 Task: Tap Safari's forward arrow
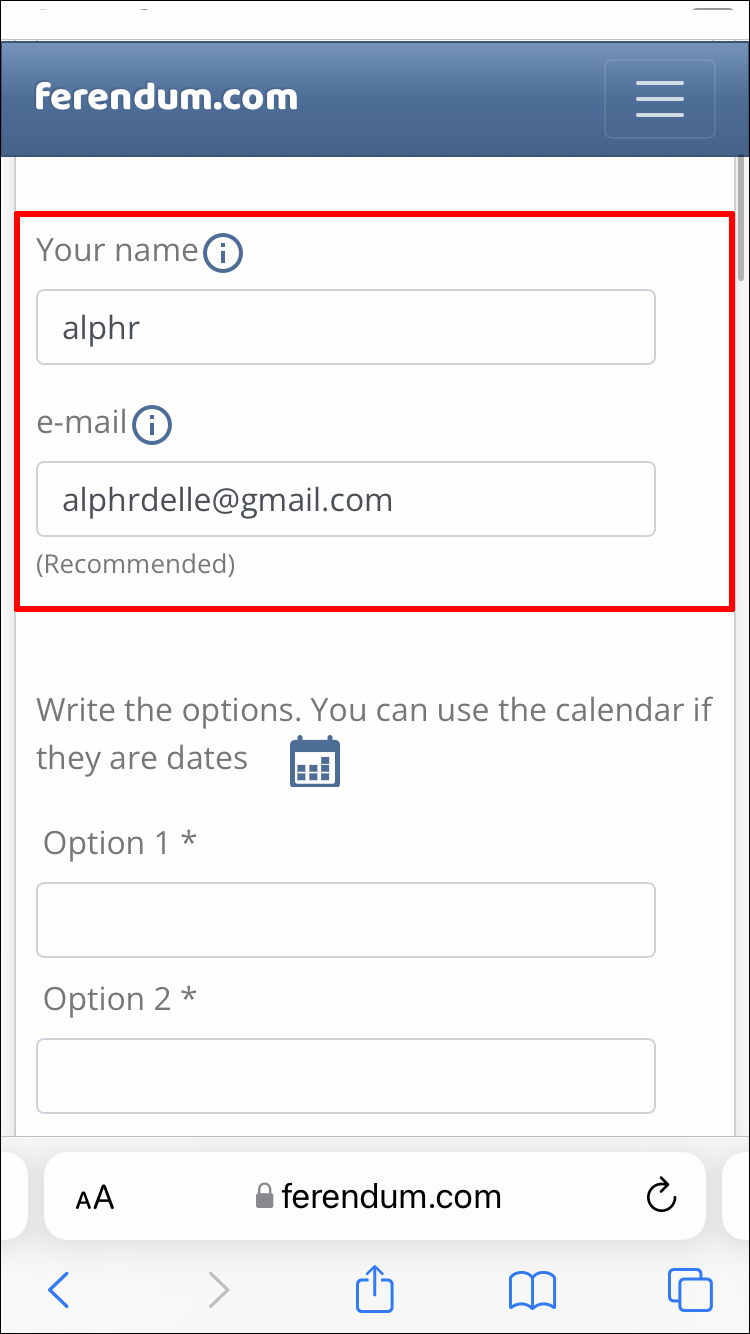pyautogui.click(x=218, y=1290)
